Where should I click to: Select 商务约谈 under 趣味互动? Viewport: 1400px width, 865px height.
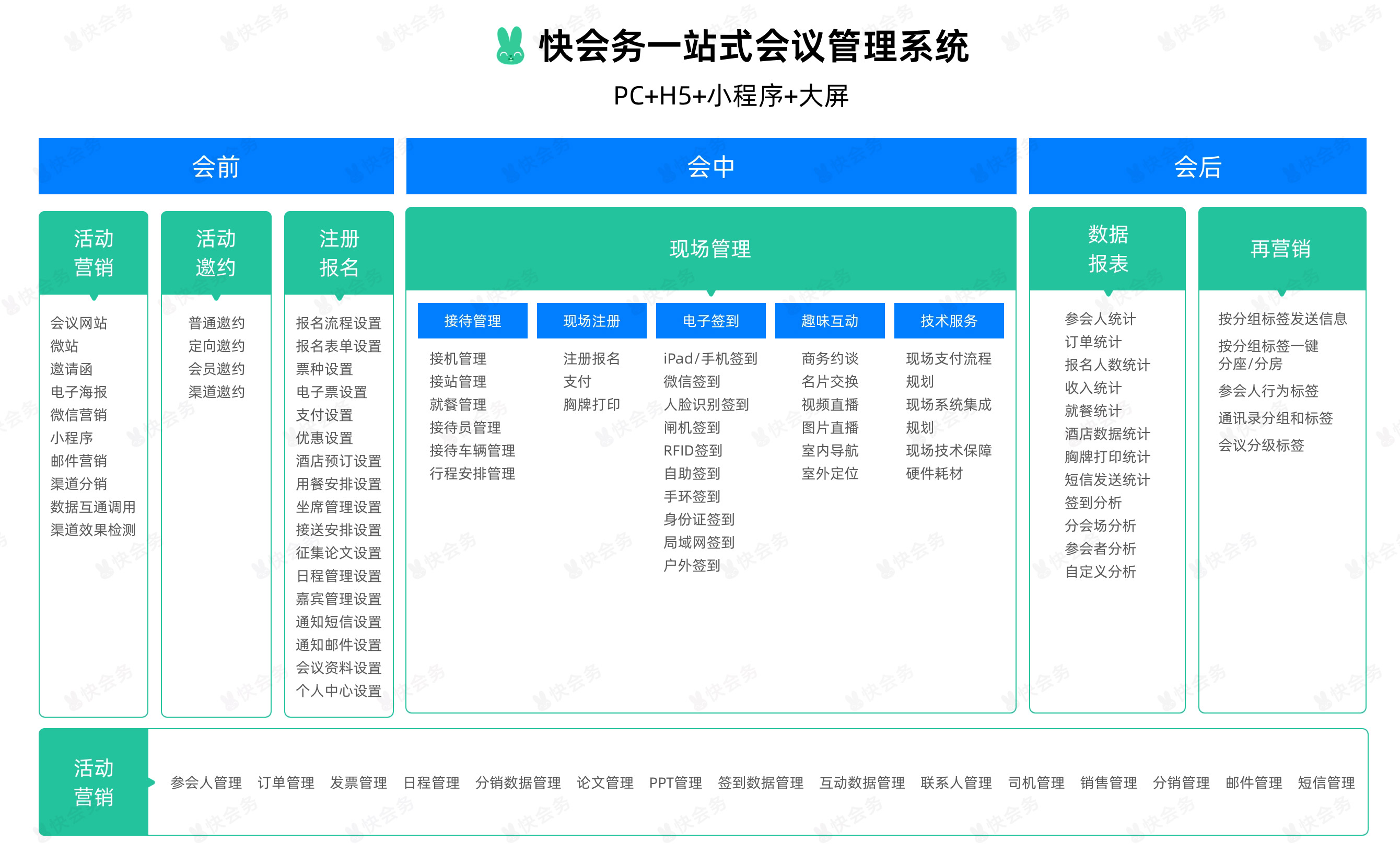[x=830, y=359]
